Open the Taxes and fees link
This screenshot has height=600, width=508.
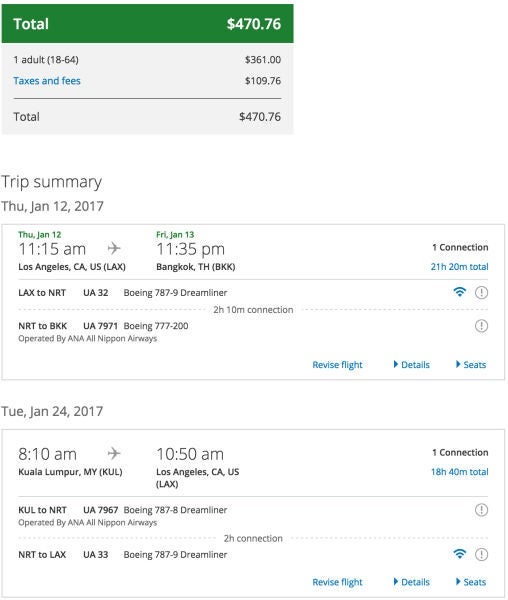[47, 81]
